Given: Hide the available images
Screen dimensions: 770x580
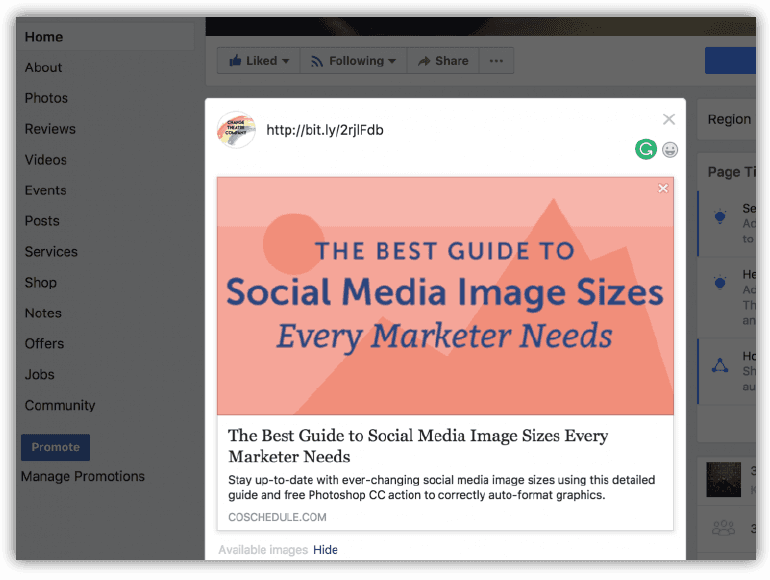Looking at the screenshot, I should click(x=325, y=550).
